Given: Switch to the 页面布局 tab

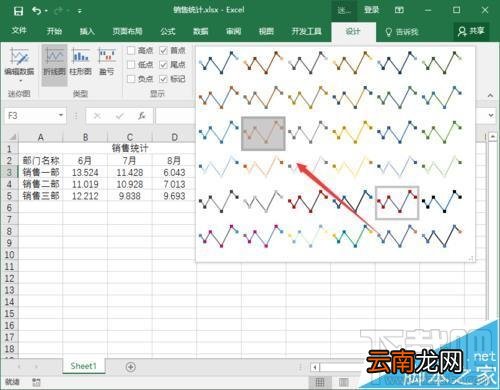Looking at the screenshot, I should point(127,31).
